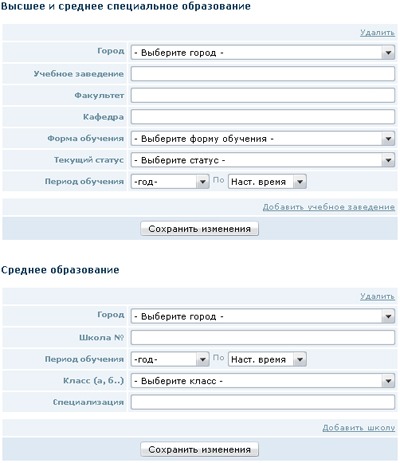Focus the Факультет text field

(x=263, y=95)
